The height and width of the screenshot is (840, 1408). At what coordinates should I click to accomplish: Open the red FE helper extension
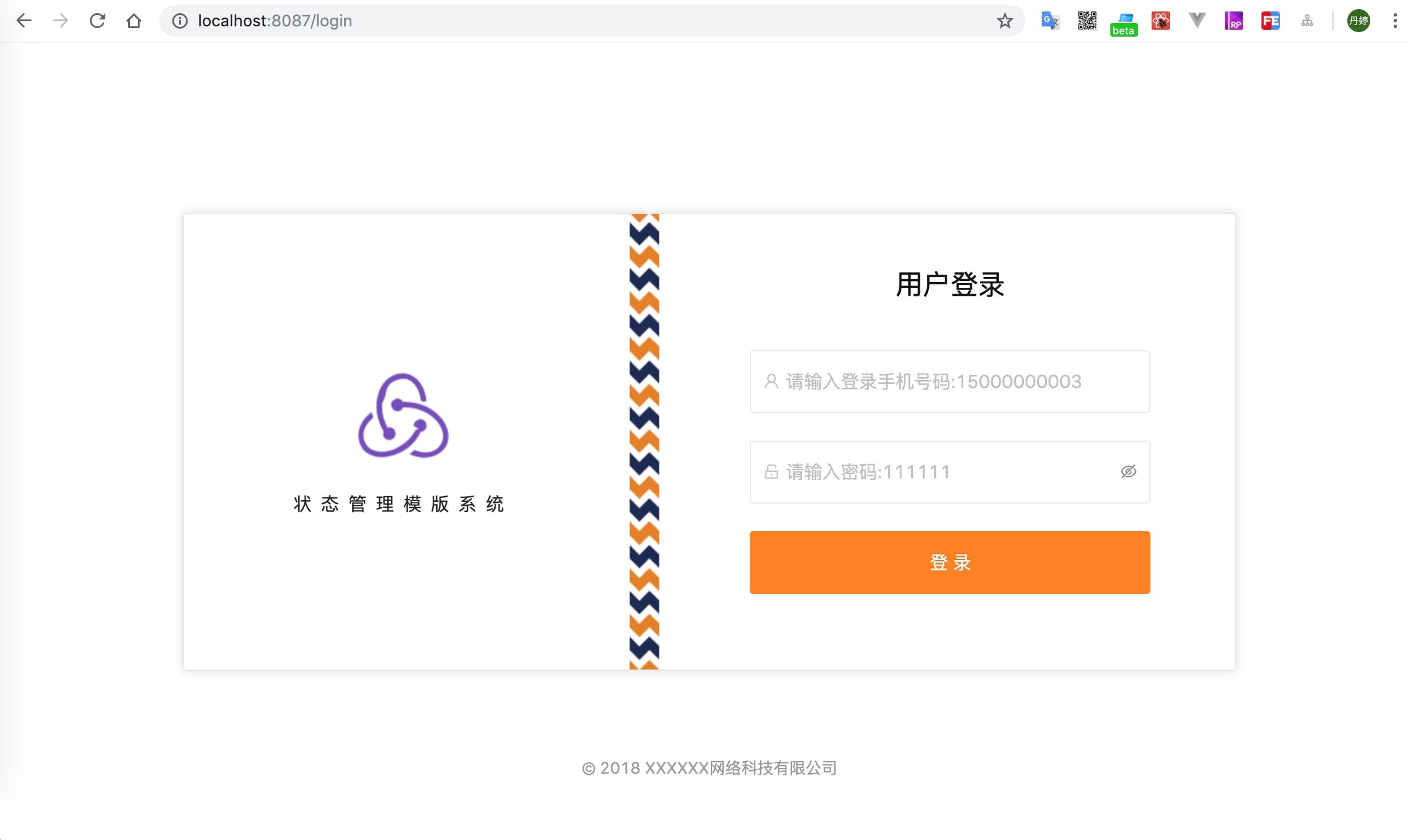coord(1270,21)
